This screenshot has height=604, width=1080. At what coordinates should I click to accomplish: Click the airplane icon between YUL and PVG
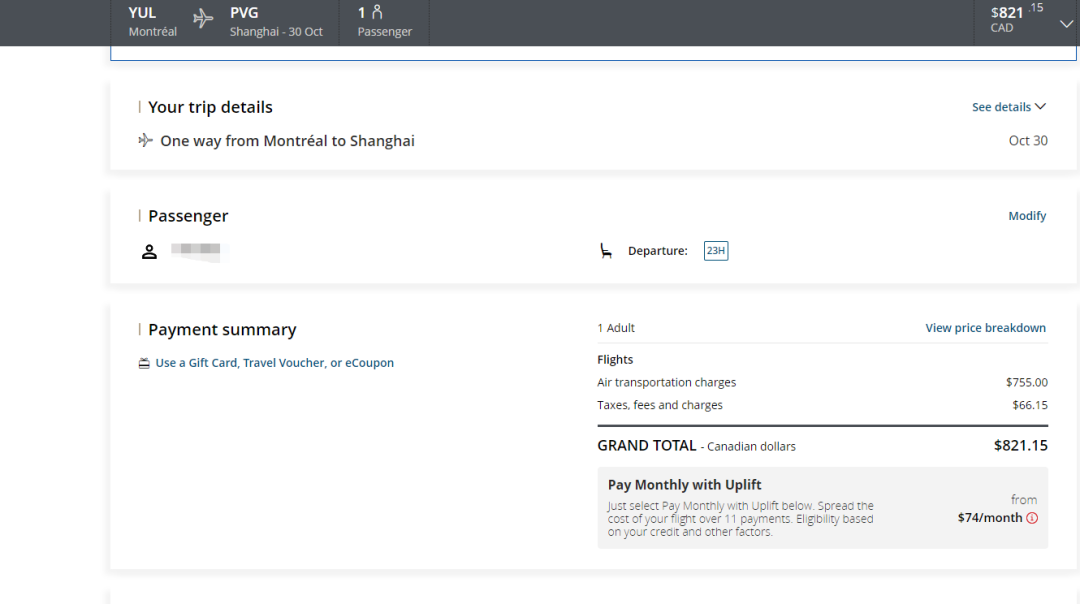[x=202, y=18]
